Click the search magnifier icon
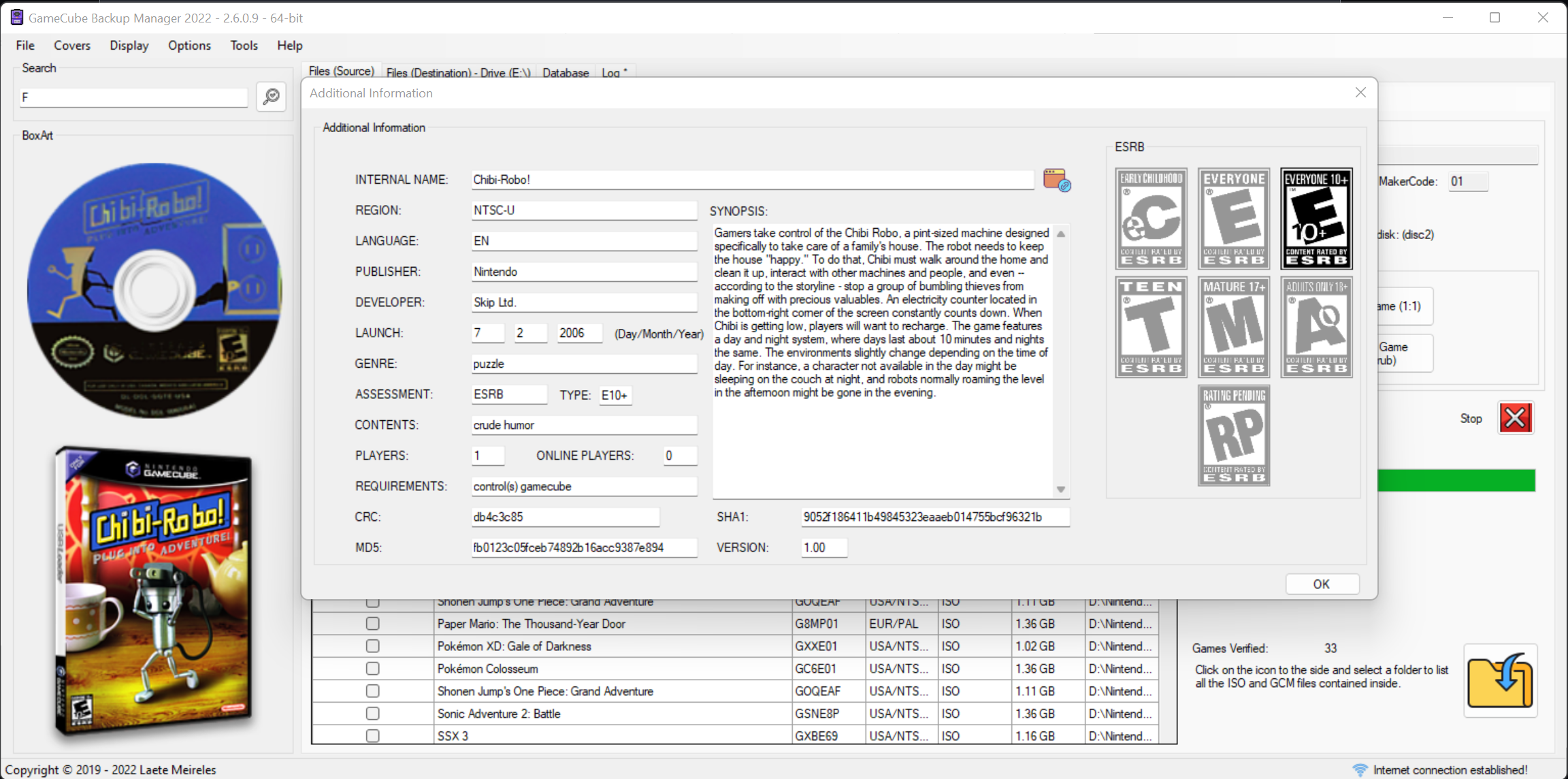 pos(271,97)
